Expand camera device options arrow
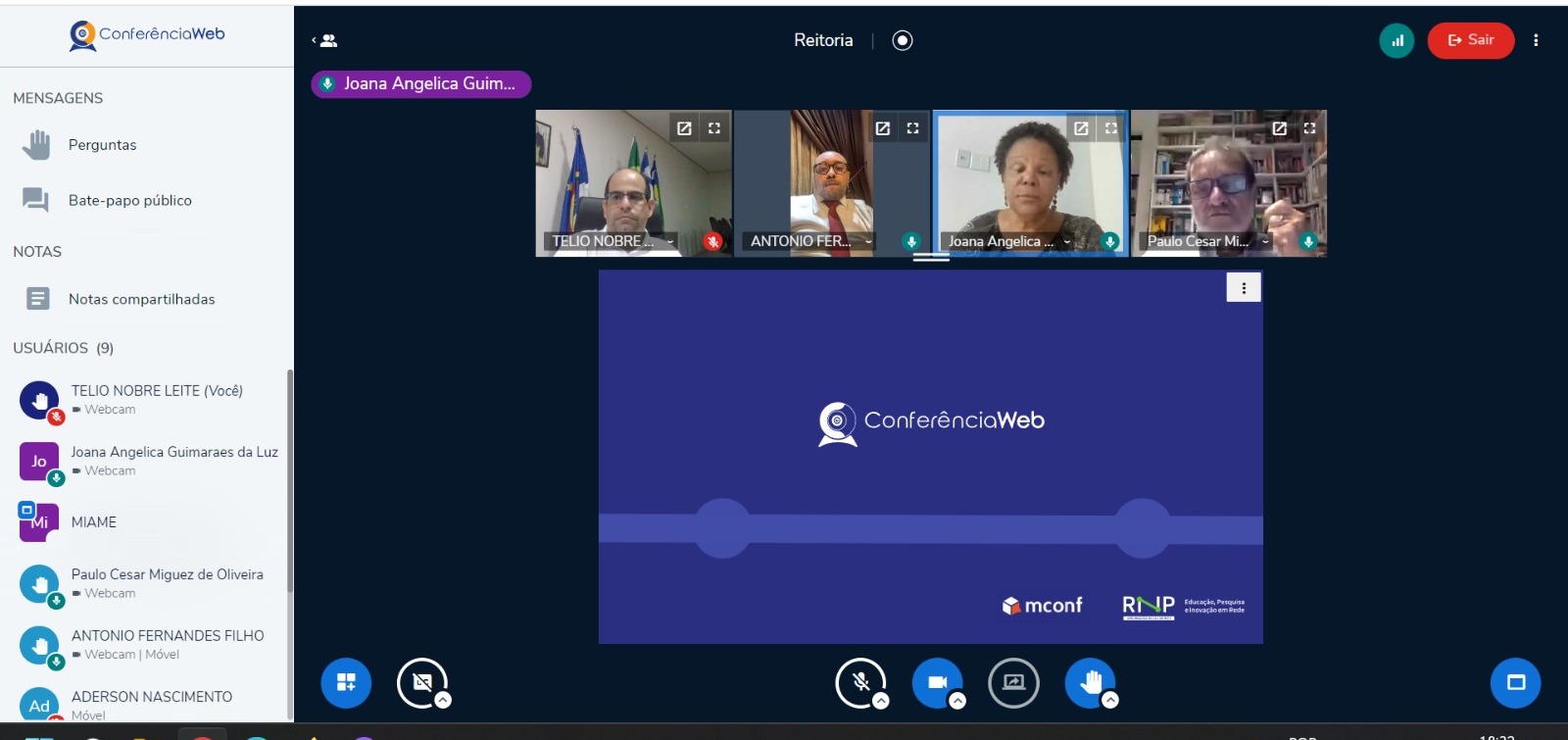1568x740 pixels. coord(957,701)
